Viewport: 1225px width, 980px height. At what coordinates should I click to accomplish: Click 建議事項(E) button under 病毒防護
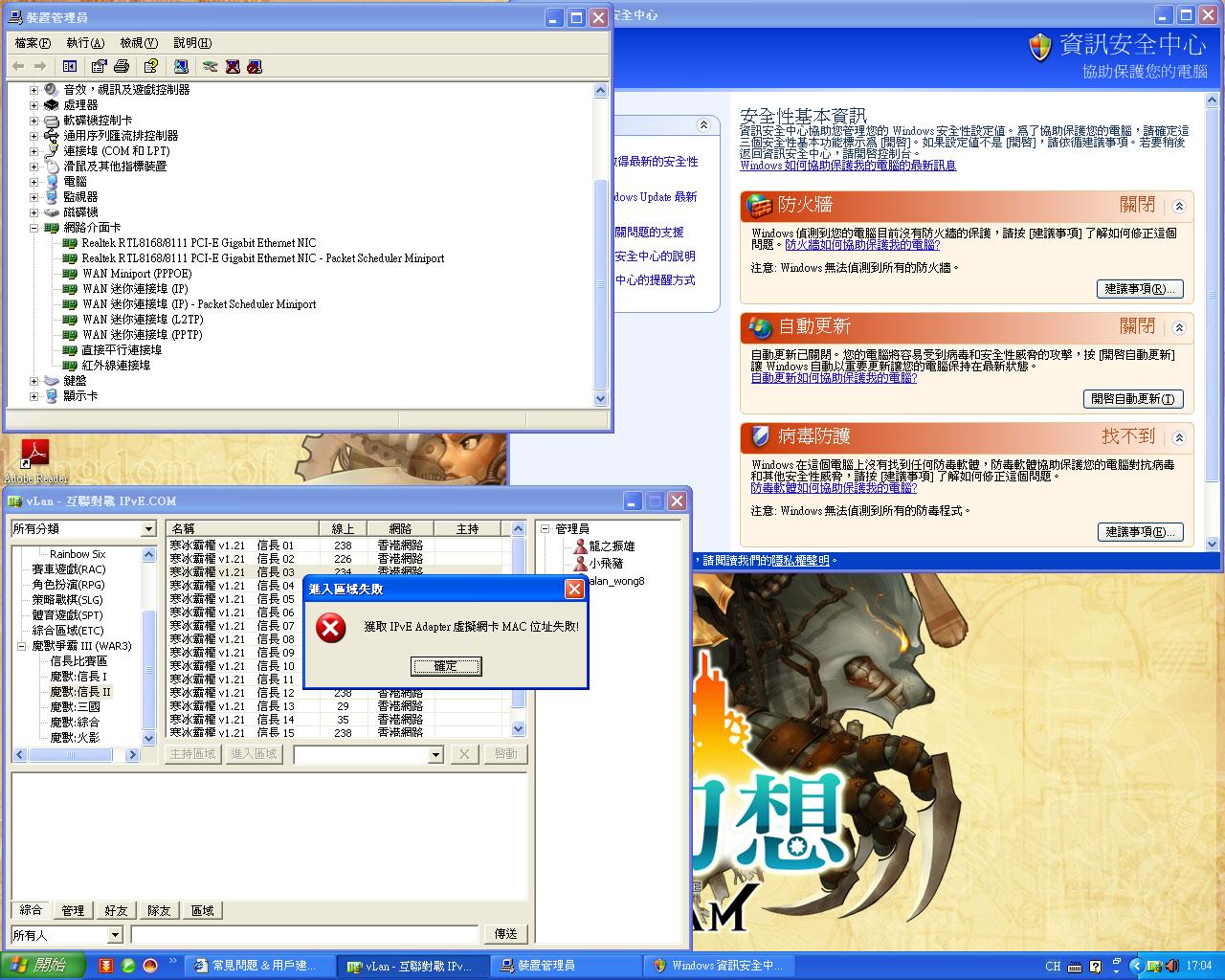pyautogui.click(x=1140, y=532)
